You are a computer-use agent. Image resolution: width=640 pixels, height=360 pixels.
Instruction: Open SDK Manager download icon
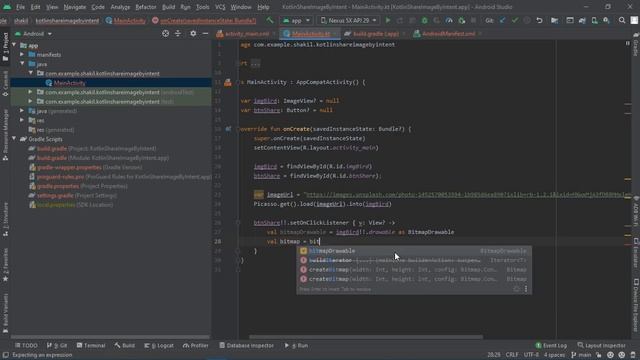(x=607, y=20)
